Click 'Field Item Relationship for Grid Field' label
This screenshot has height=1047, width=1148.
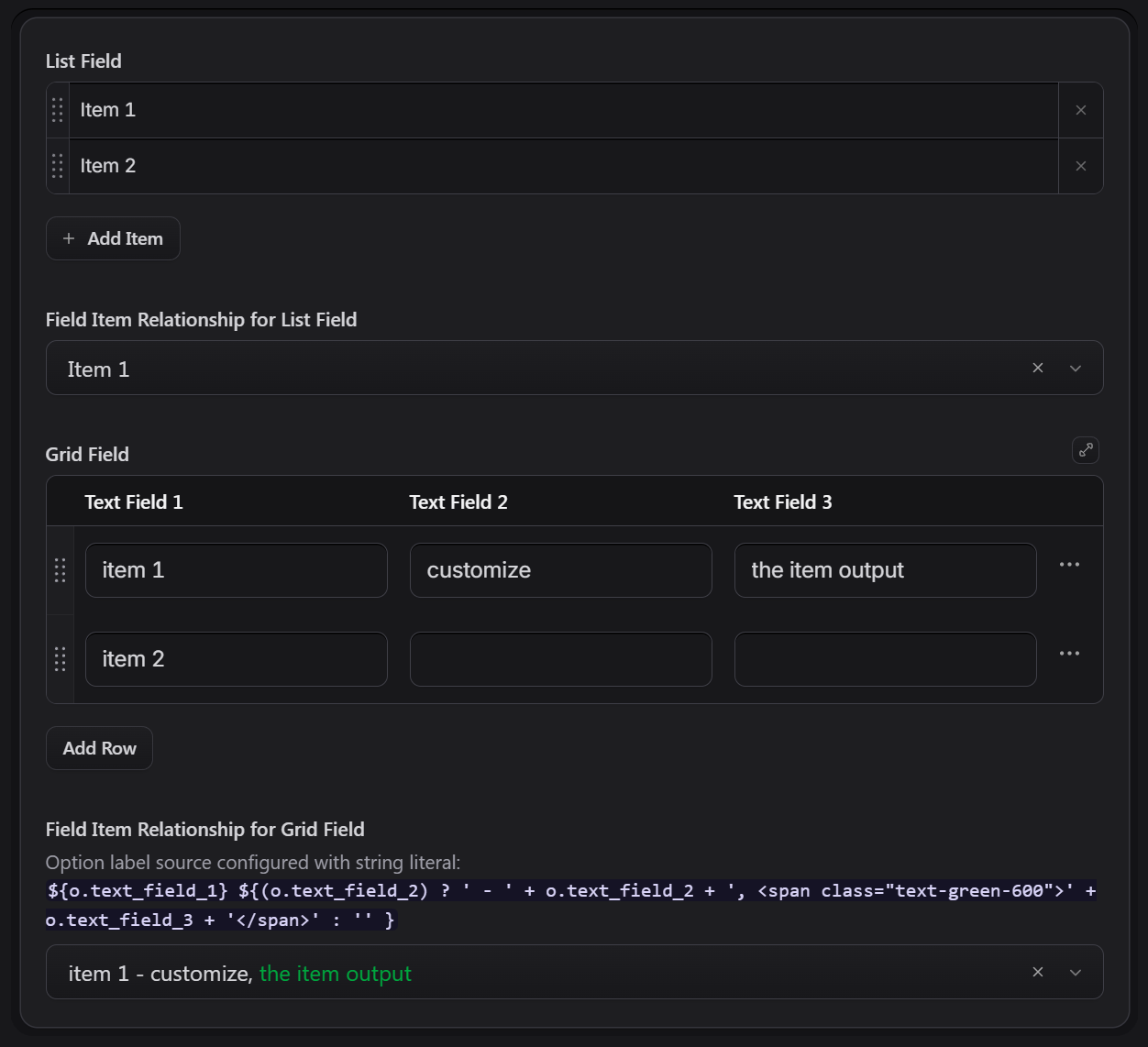coord(205,830)
